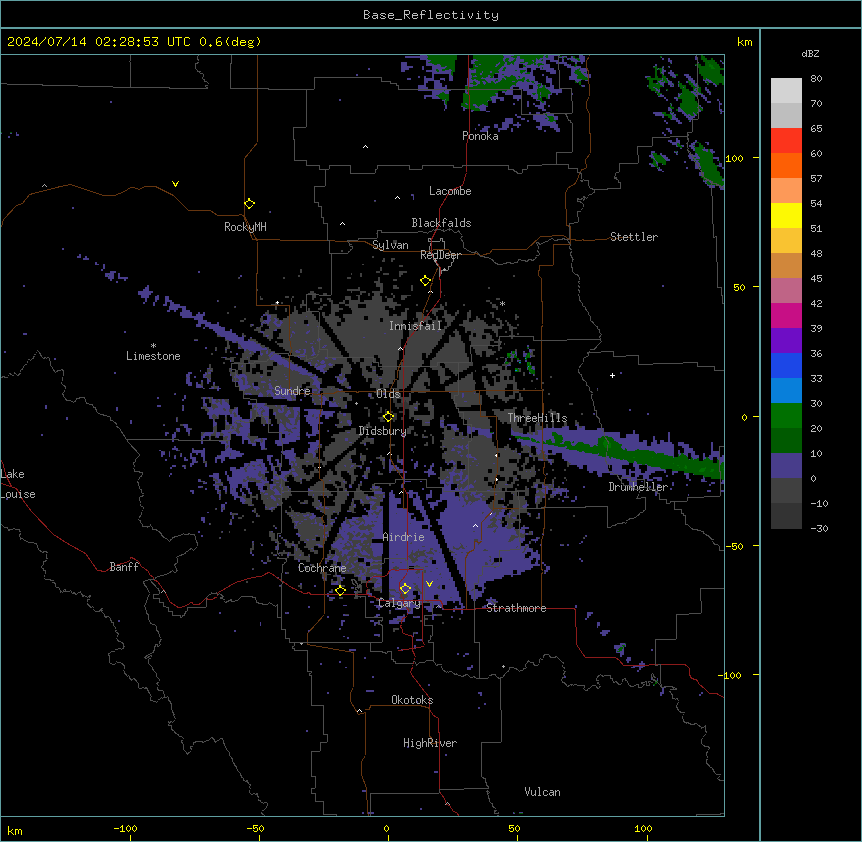
Task: Pick the bright yellow band in the dBZ legend
Action: pos(786,215)
